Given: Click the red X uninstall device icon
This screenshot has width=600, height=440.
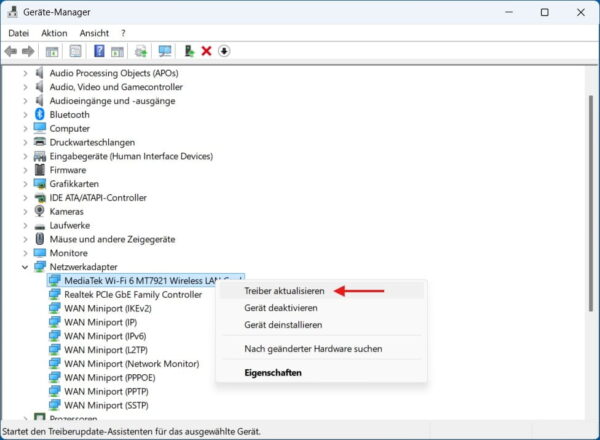Looking at the screenshot, I should click(207, 51).
